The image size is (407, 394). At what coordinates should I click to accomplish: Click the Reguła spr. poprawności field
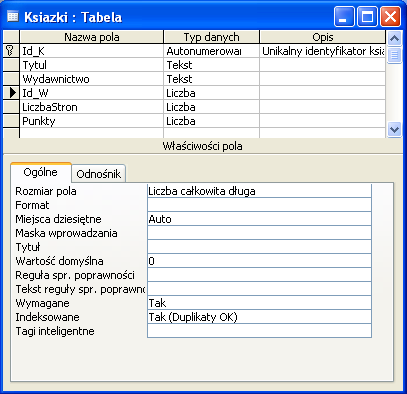point(259,275)
